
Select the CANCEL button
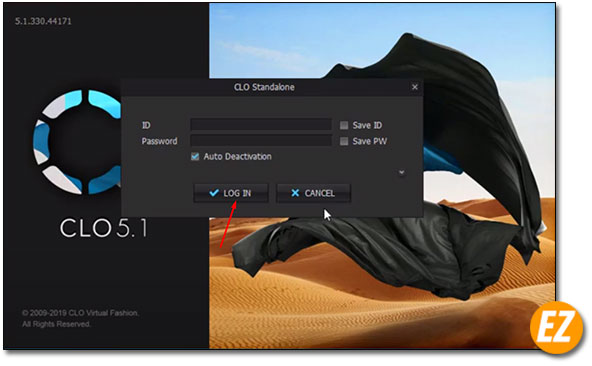click(313, 193)
